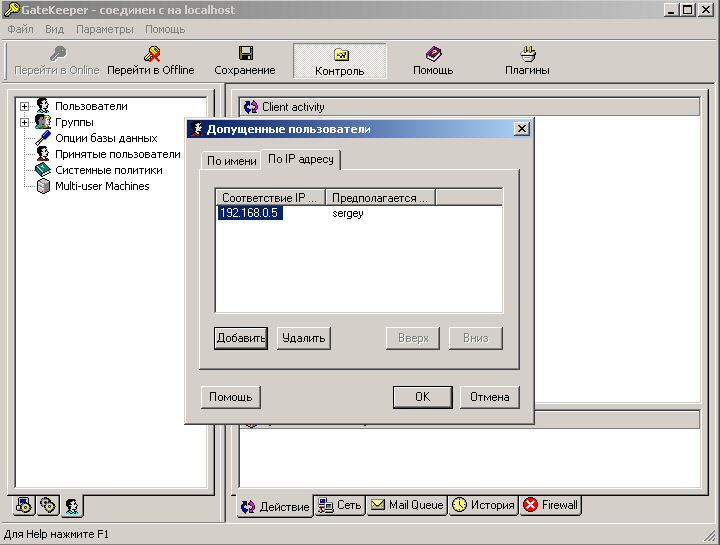
Task: Click the Вверх button
Action: [413, 338]
